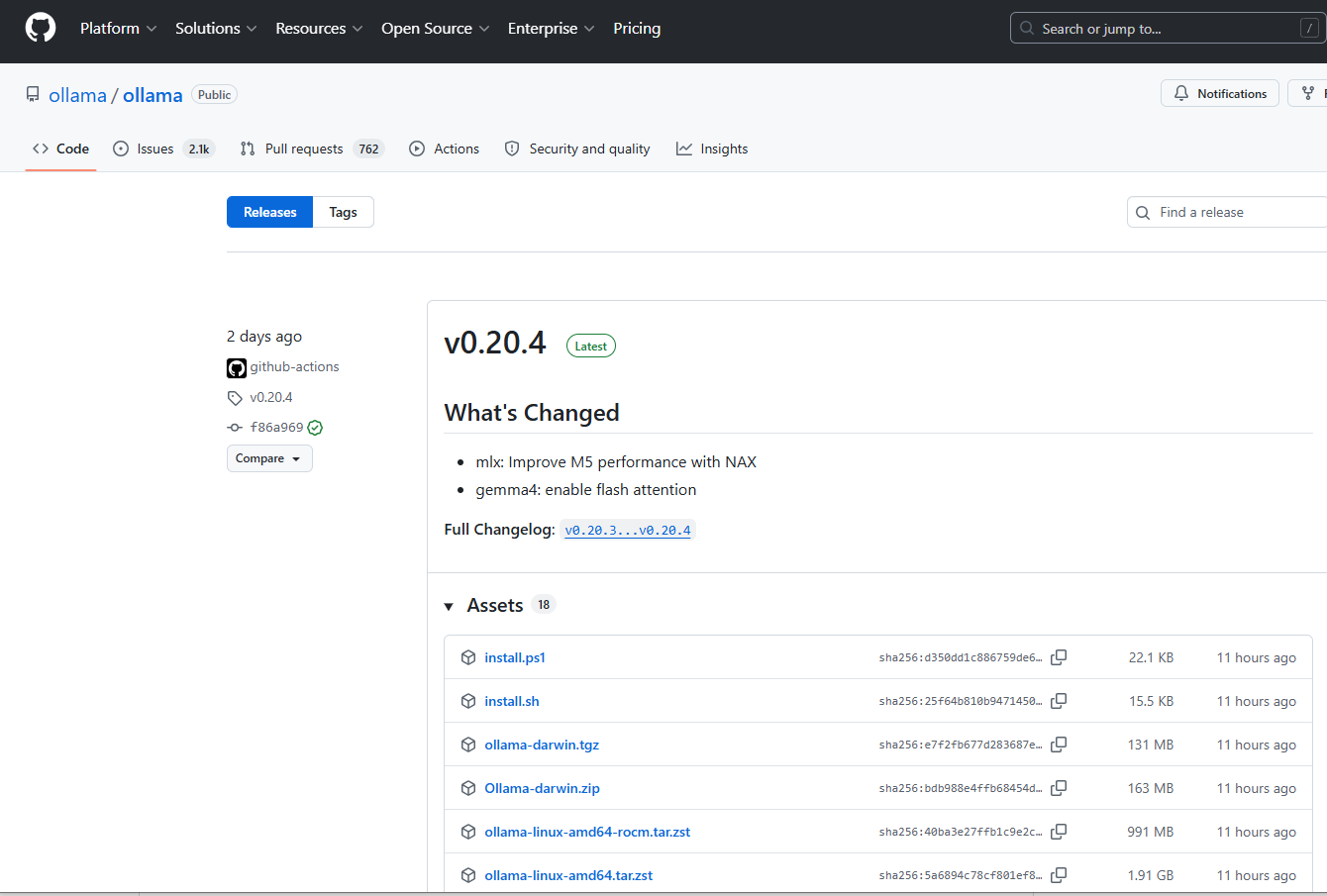Click the tag icon beside v0.20.4
1327x896 pixels.
coord(235,398)
